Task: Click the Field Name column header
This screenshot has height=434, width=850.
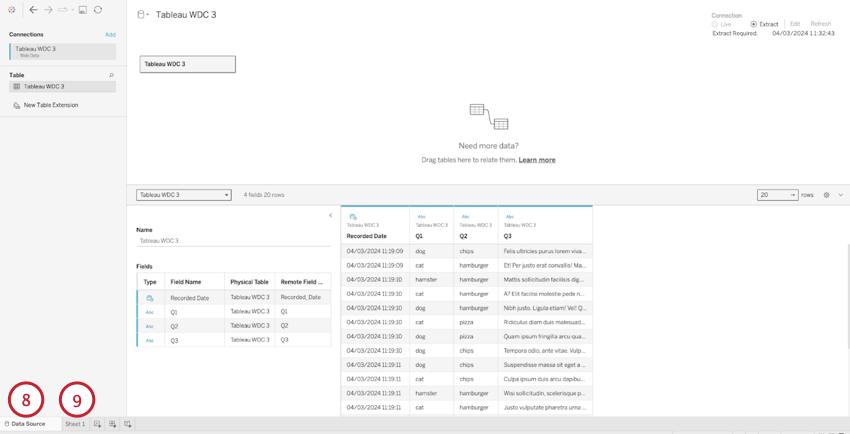Action: pos(186,282)
